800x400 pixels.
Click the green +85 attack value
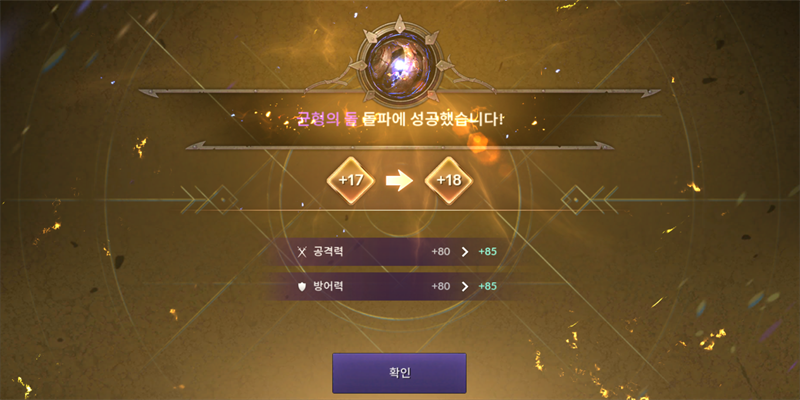(487, 252)
